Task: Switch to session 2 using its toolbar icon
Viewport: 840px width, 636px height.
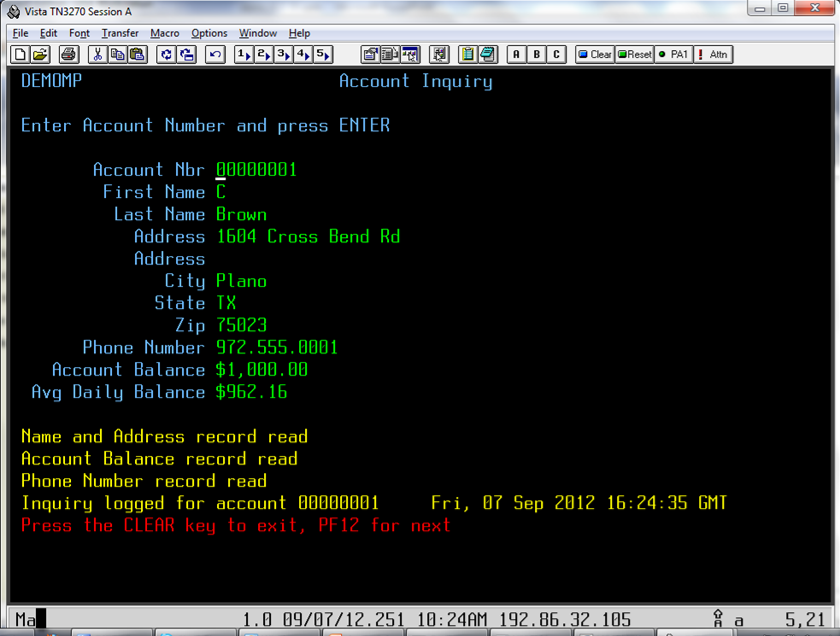Action: click(263, 54)
